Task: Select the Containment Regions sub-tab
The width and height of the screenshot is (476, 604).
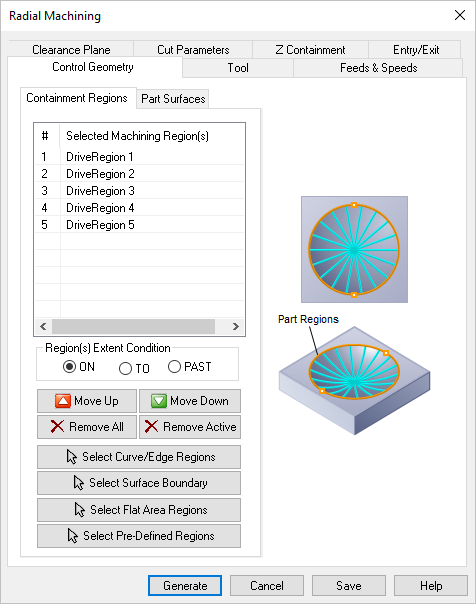Action: pos(77,98)
